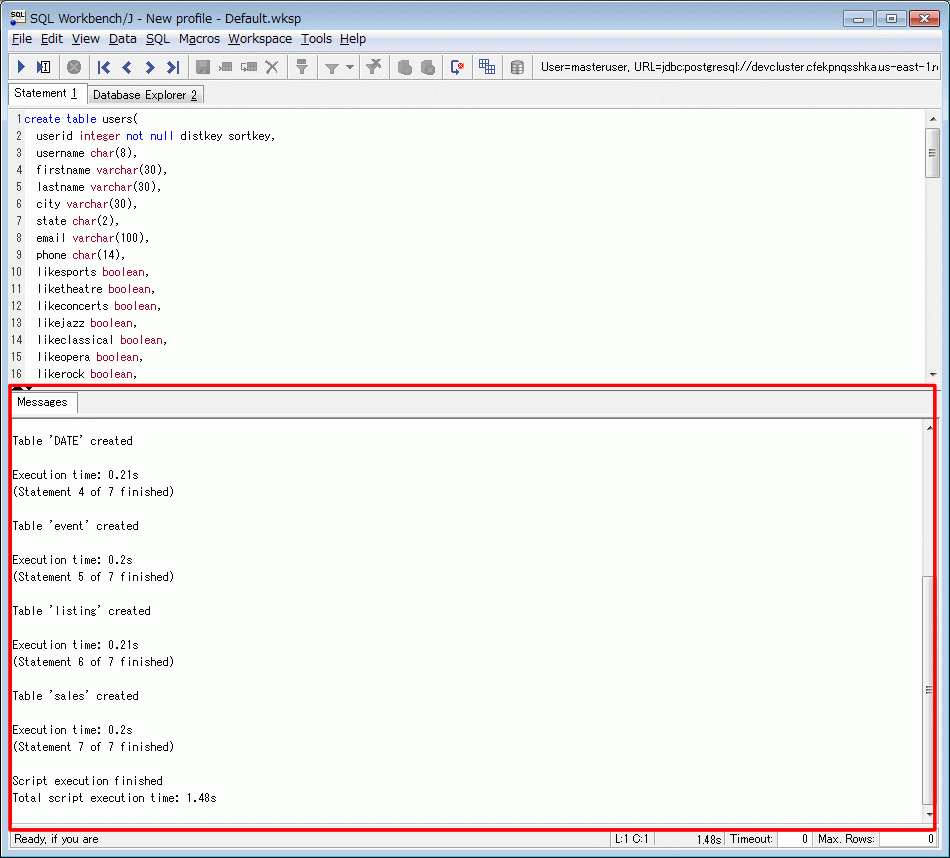The image size is (950, 858).
Task: Click 'Script execution finished' message
Action: [x=88, y=781]
